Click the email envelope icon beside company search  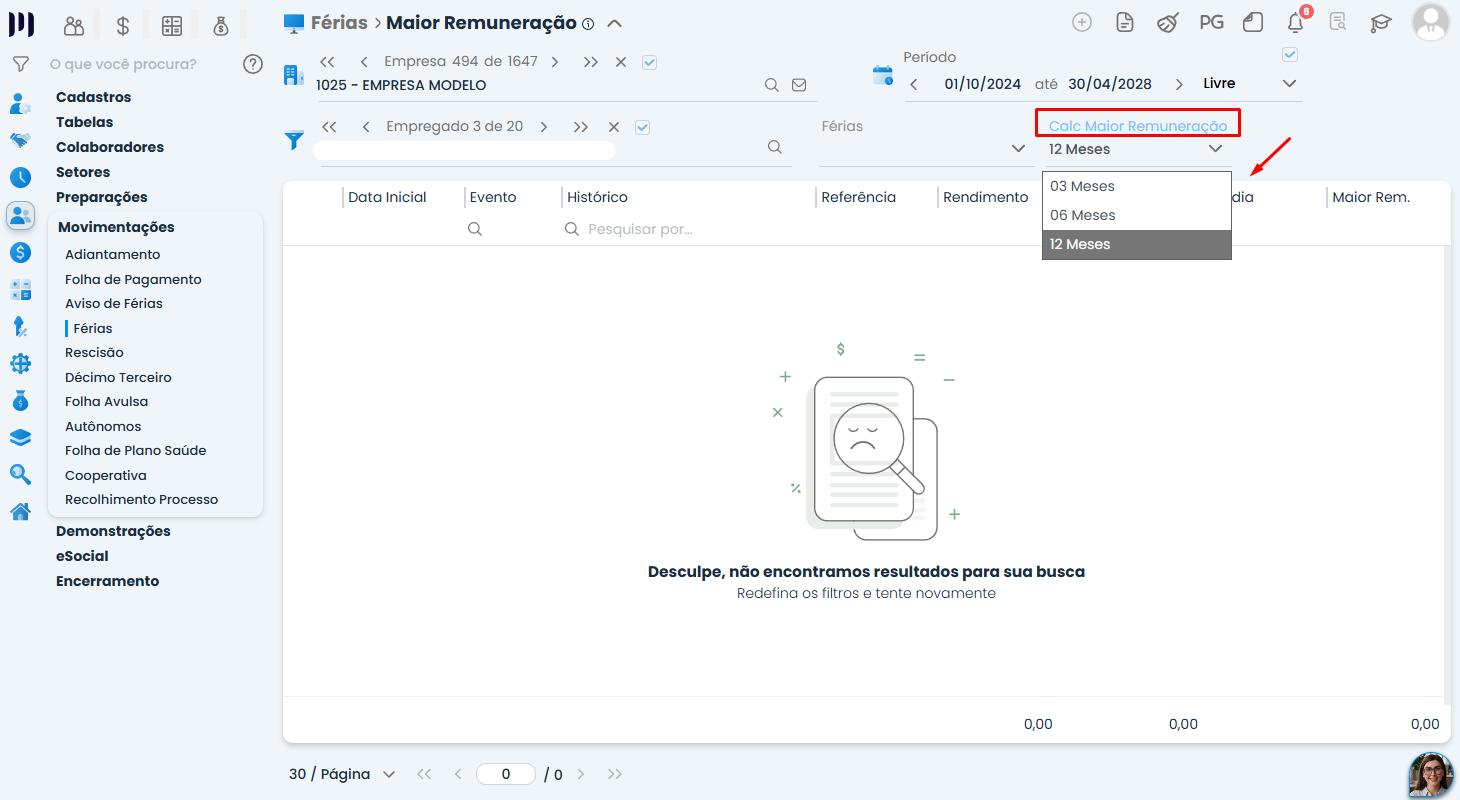(799, 85)
